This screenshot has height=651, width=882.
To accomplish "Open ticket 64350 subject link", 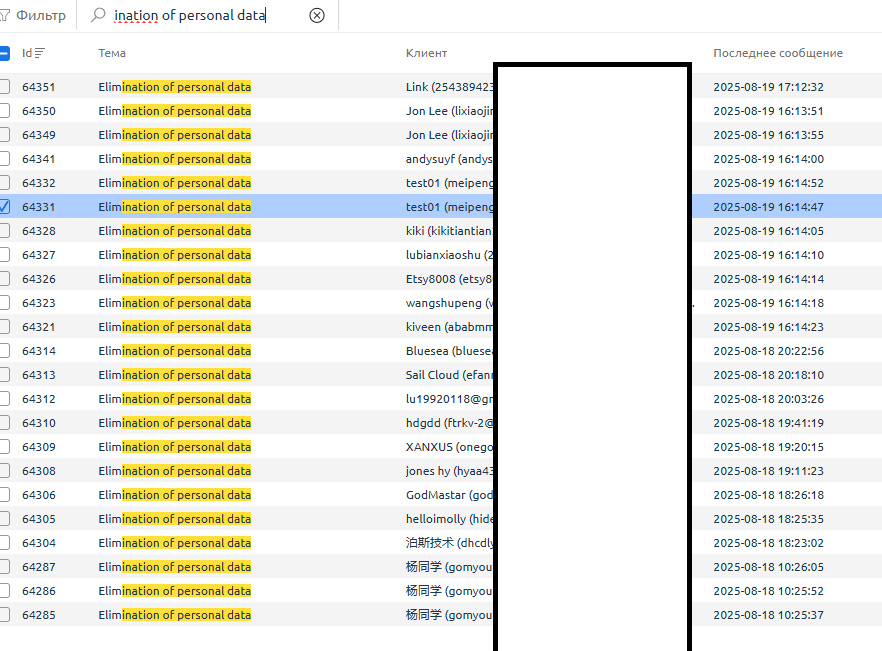I will coord(174,111).
